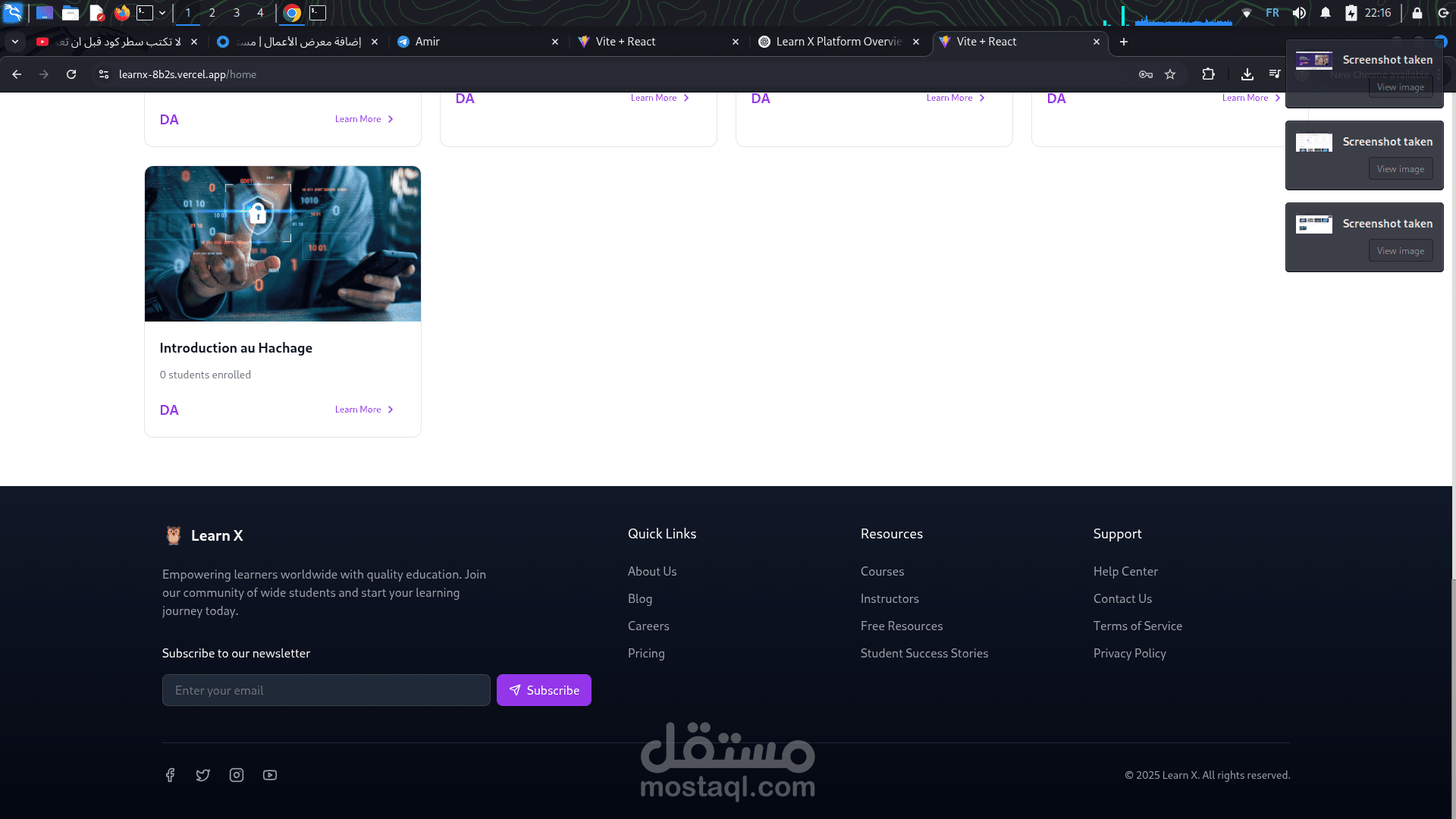Open the Instructors link
The height and width of the screenshot is (819, 1456).
(890, 598)
